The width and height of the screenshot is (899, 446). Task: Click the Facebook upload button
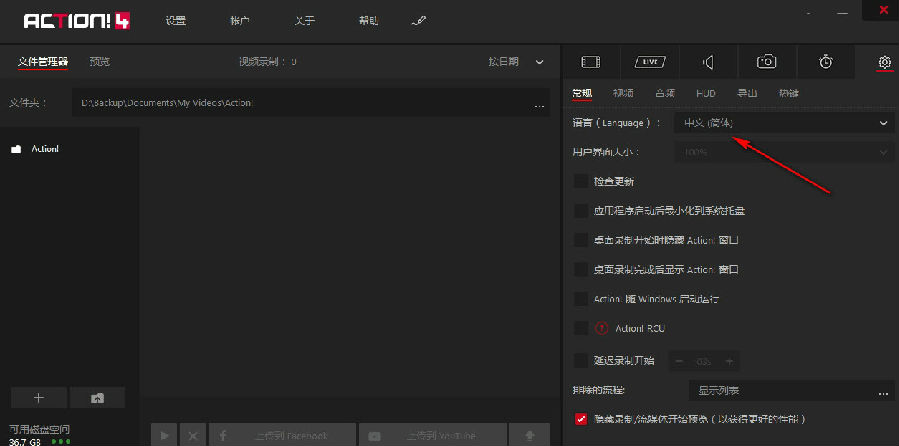[x=283, y=436]
